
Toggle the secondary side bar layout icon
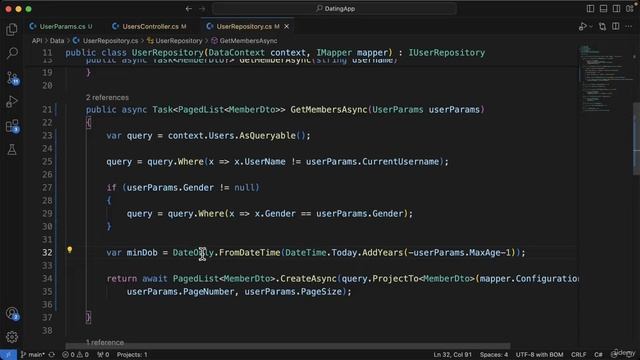[616, 9]
